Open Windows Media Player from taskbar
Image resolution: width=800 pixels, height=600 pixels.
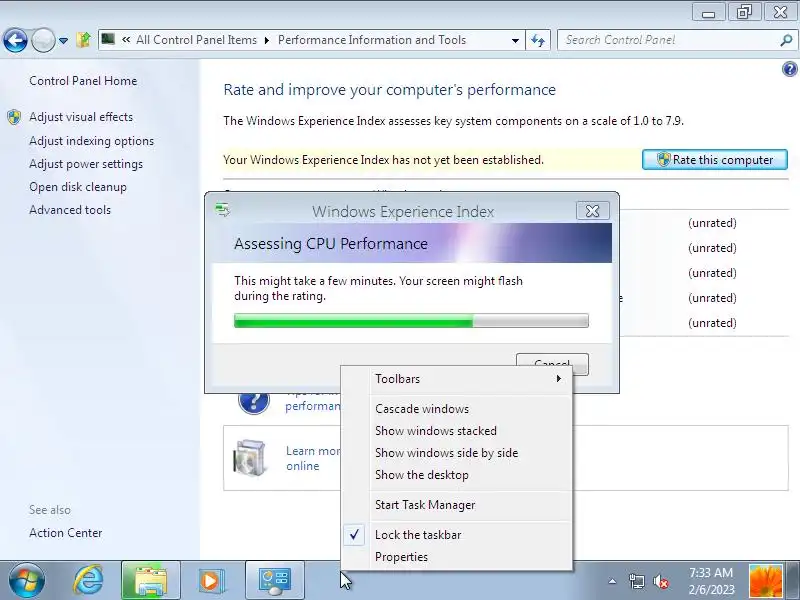(211, 581)
